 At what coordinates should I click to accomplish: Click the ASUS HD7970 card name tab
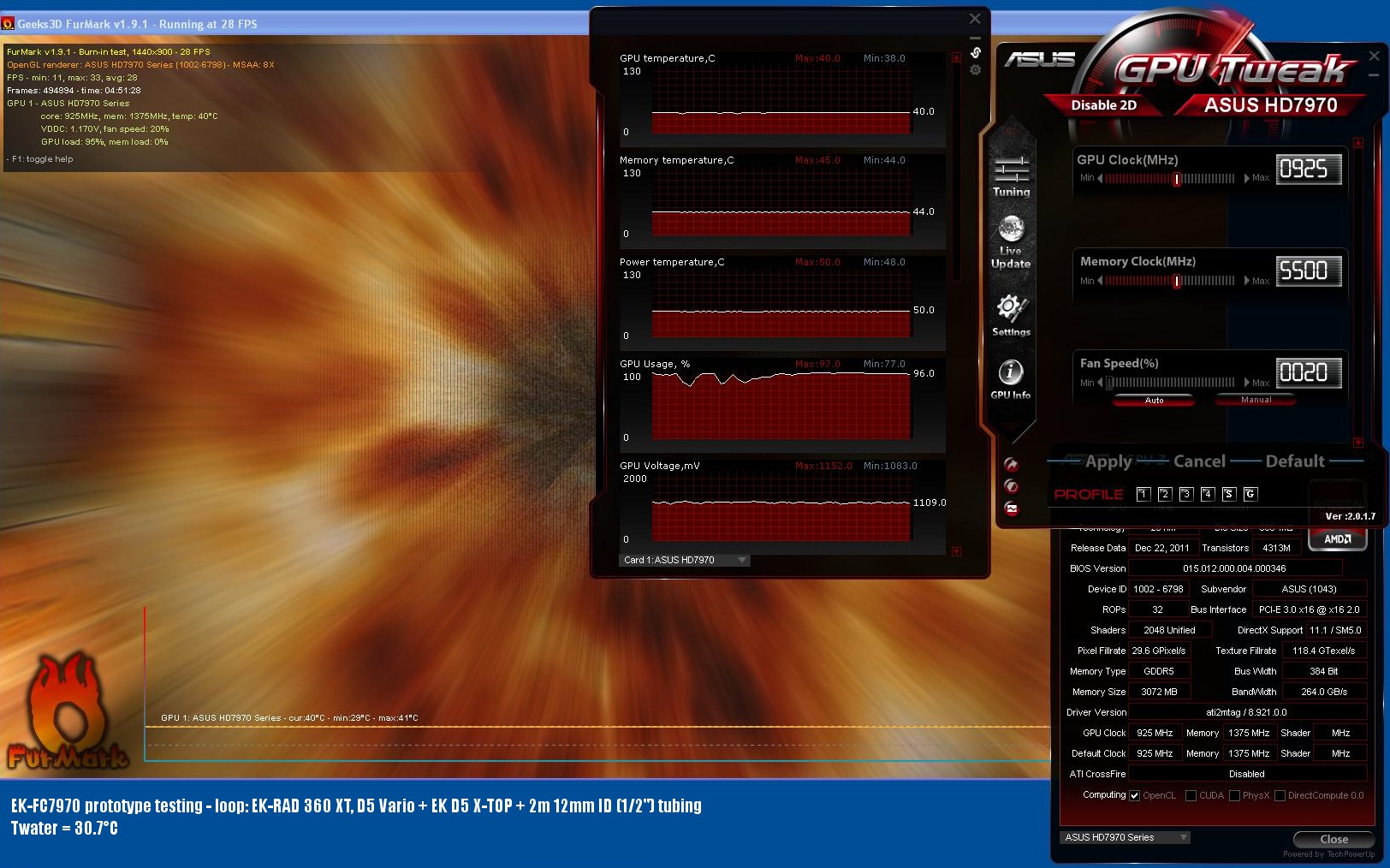click(x=1270, y=105)
